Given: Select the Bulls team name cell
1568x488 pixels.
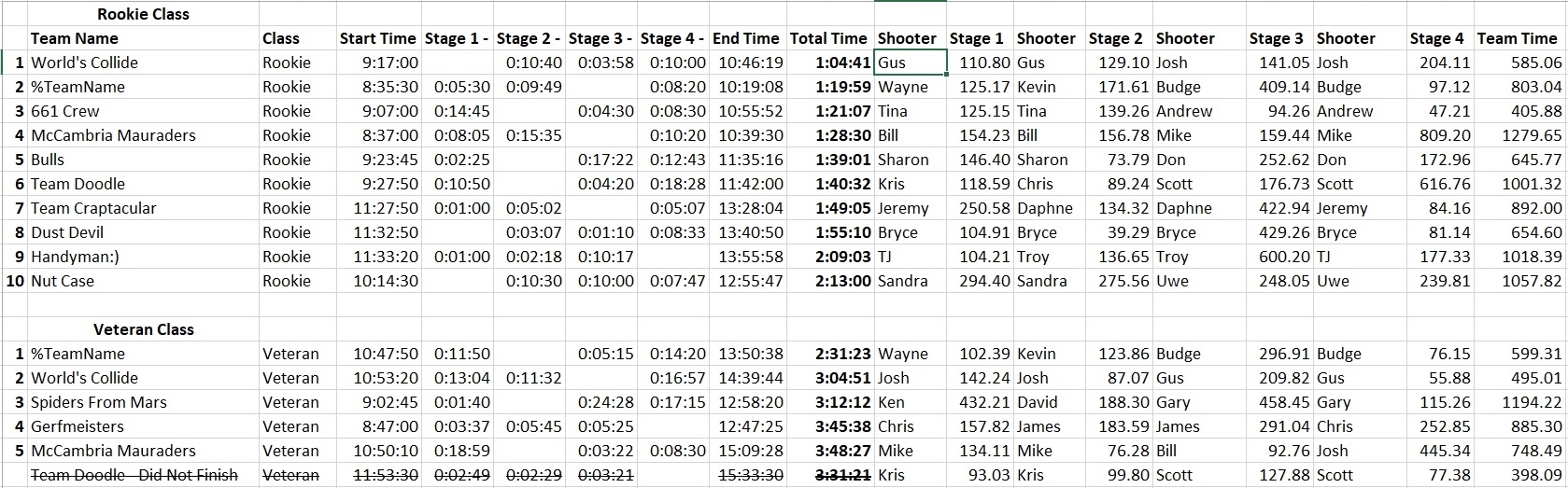Looking at the screenshot, I should (x=144, y=160).
